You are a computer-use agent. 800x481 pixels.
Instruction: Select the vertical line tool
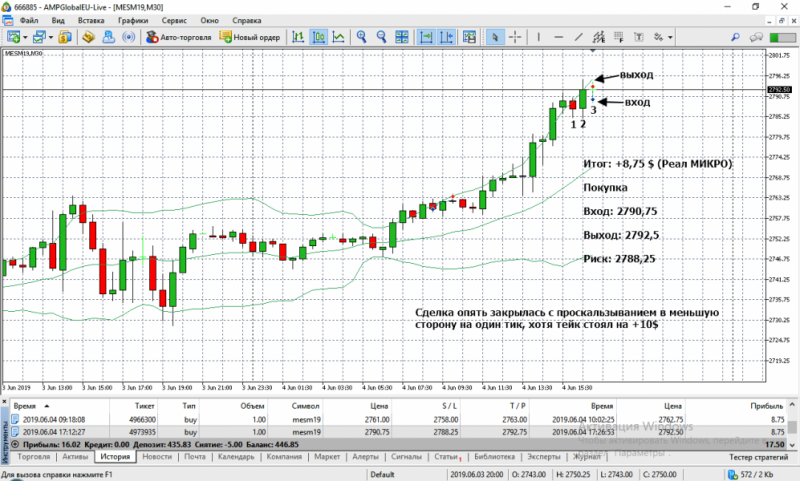click(x=539, y=37)
